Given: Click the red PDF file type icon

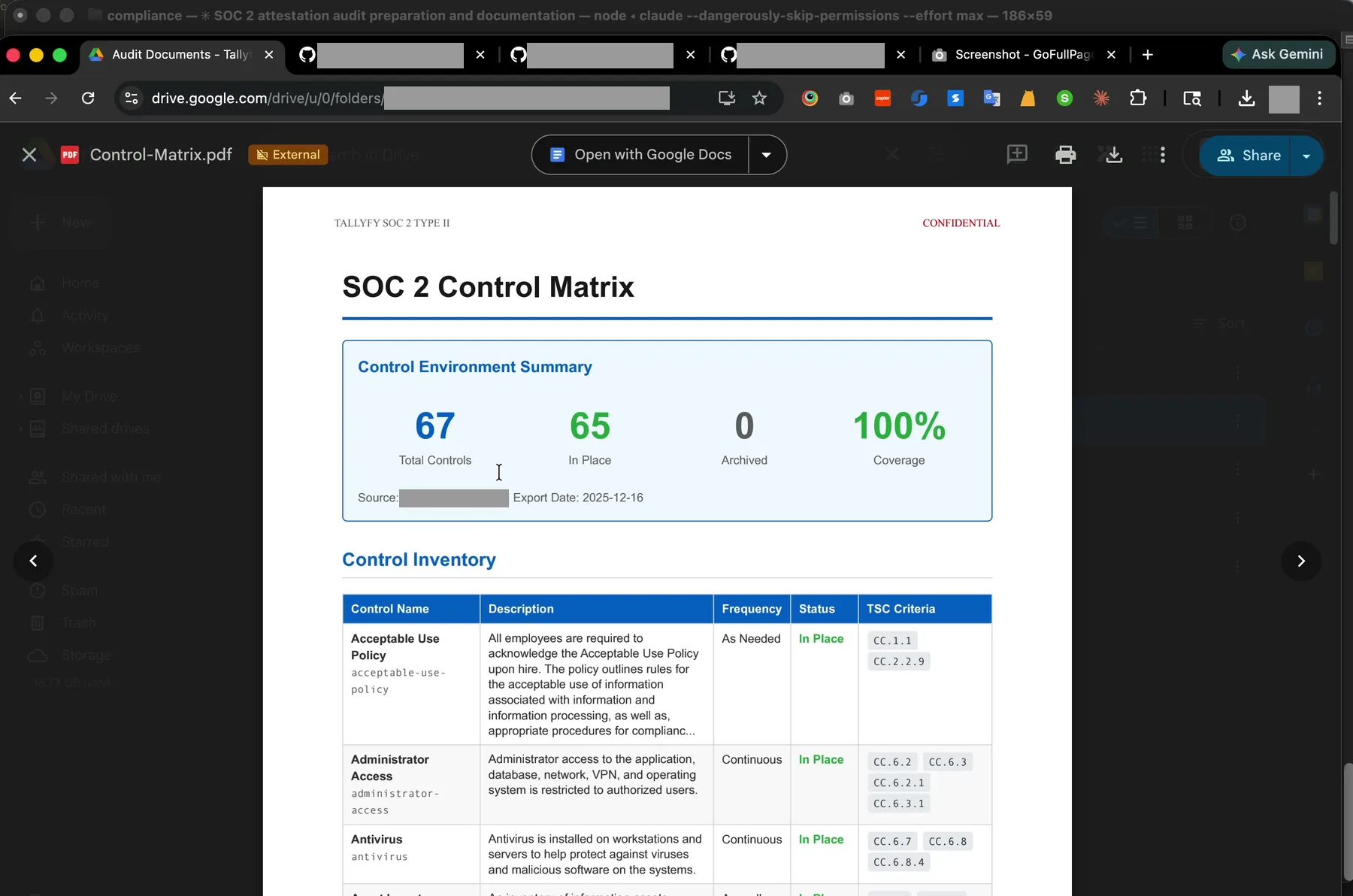Looking at the screenshot, I should [x=70, y=155].
